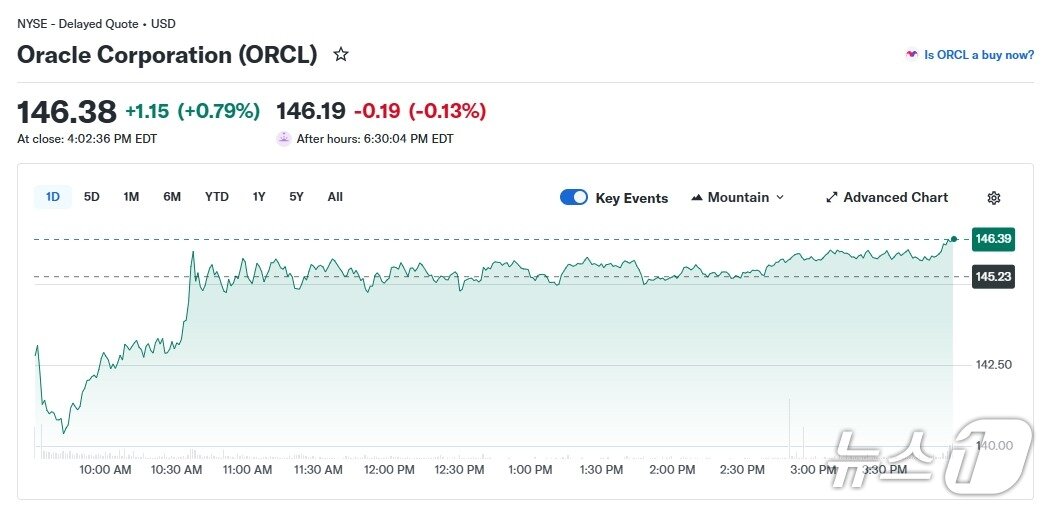The height and width of the screenshot is (510, 1048).
Task: Open the Advanced Chart view
Action: tap(895, 198)
